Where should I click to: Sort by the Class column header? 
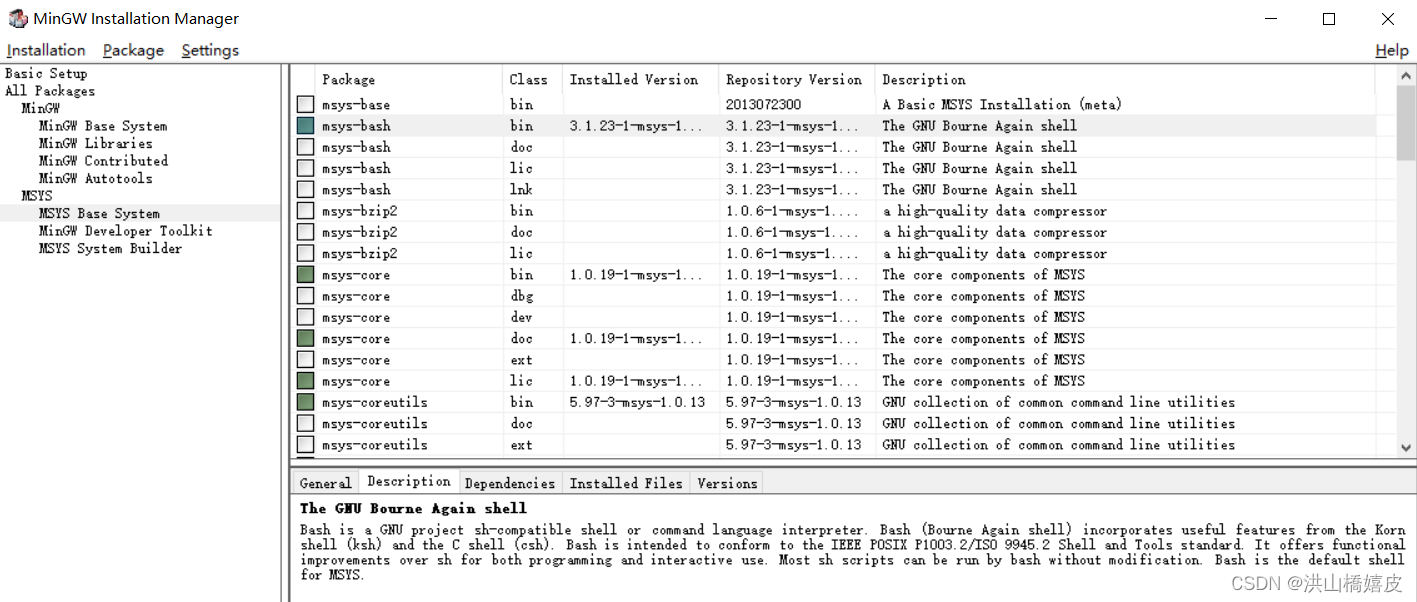point(532,79)
